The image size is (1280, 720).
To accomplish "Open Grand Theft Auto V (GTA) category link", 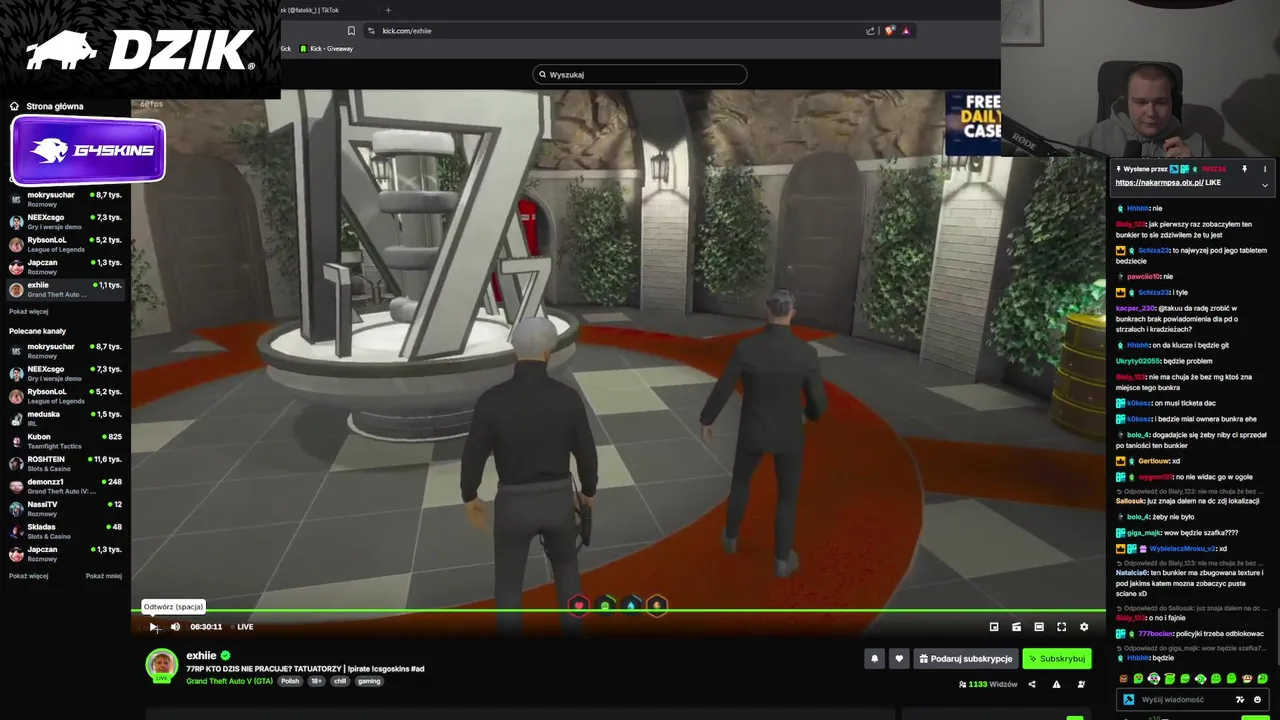I will 229,681.
